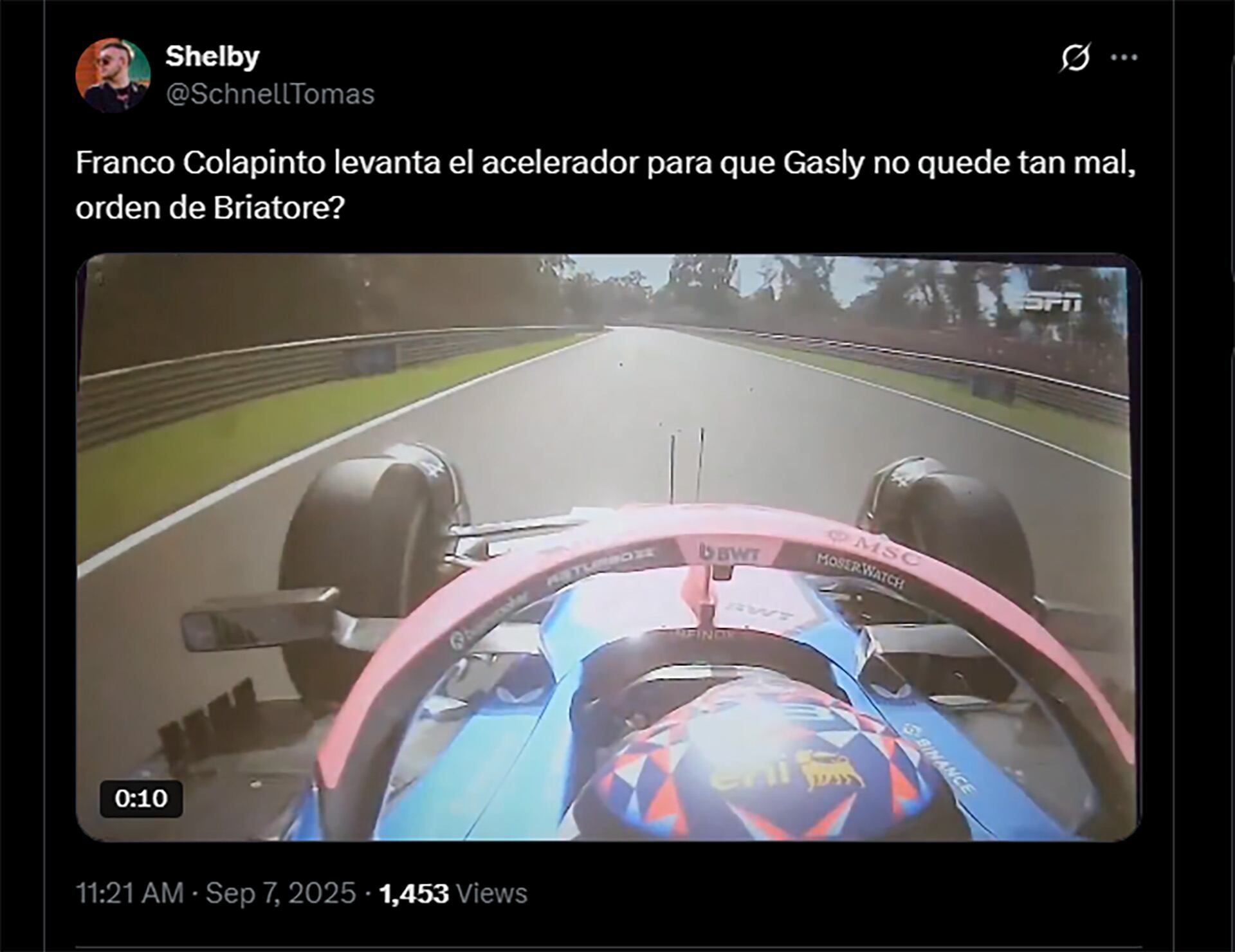Open the three-dot more options menu
The image size is (1235, 952).
[x=1124, y=58]
